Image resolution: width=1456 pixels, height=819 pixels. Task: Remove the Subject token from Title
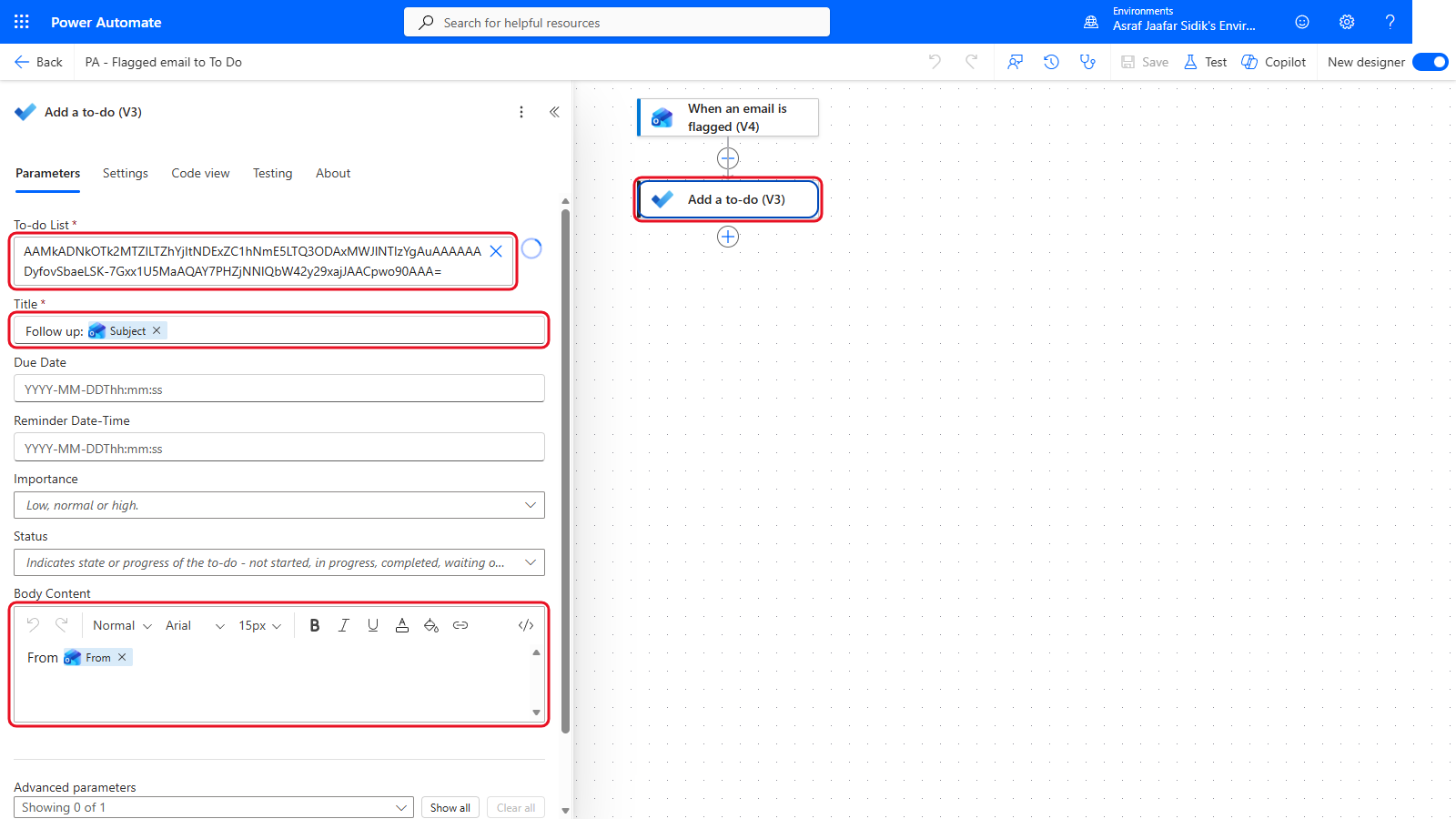[157, 330]
